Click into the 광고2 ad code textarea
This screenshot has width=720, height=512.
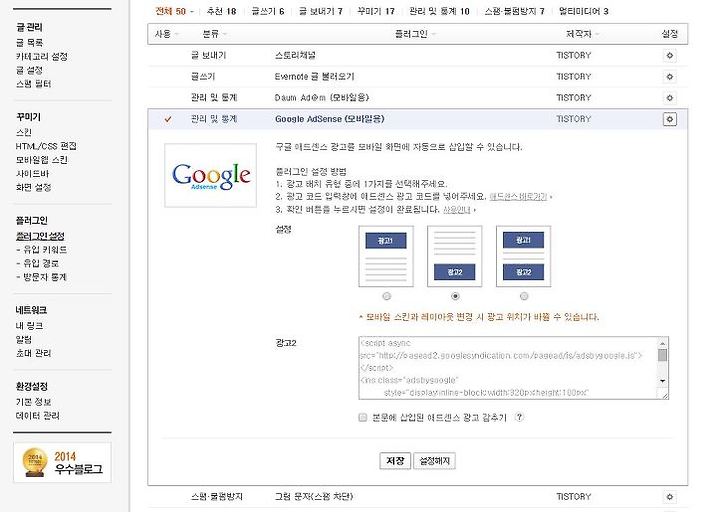pyautogui.click(x=508, y=368)
